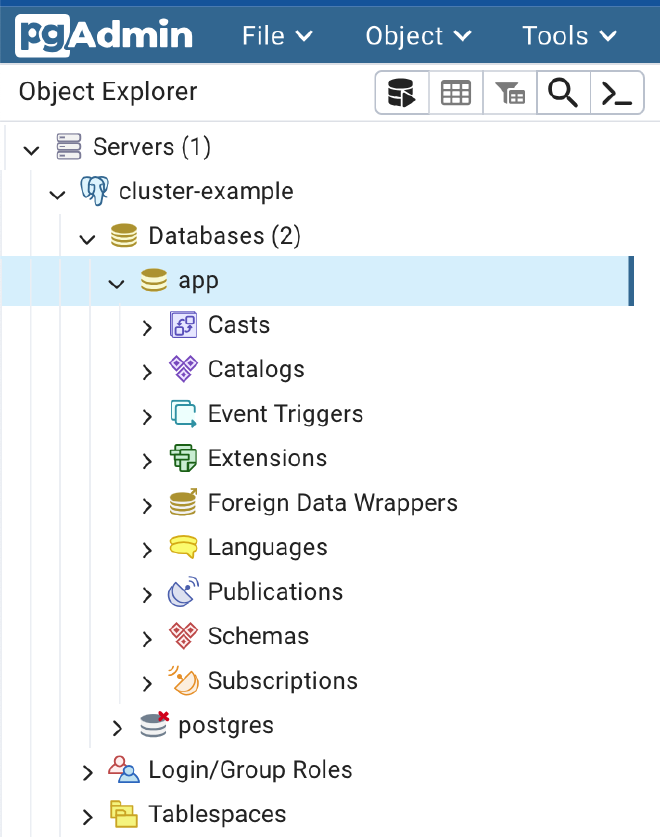
Task: Click the filter toolbar icon
Action: (x=509, y=92)
